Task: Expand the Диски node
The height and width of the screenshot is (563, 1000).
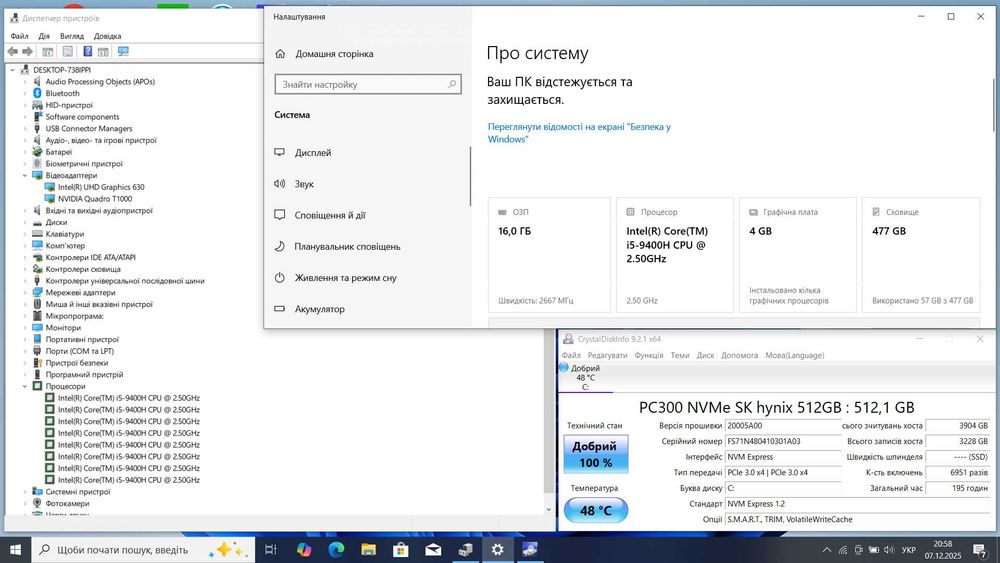Action: (x=26, y=223)
